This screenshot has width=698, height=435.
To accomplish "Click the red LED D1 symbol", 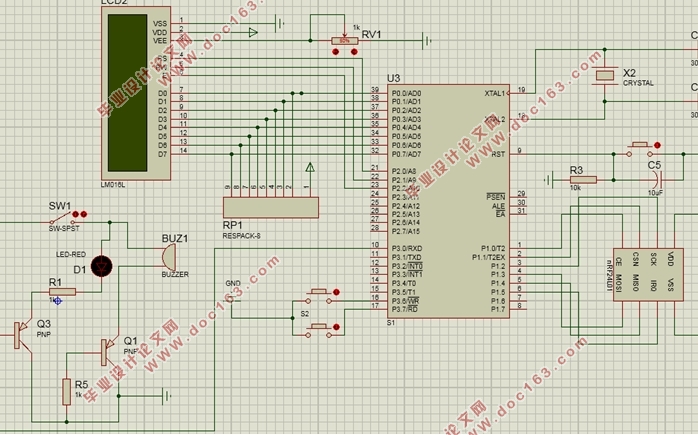I will 101,266.
